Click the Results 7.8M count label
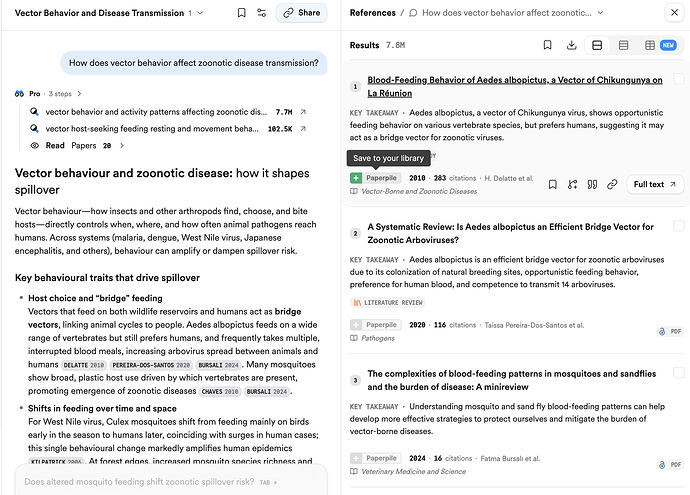This screenshot has height=495, width=690. click(x=377, y=45)
